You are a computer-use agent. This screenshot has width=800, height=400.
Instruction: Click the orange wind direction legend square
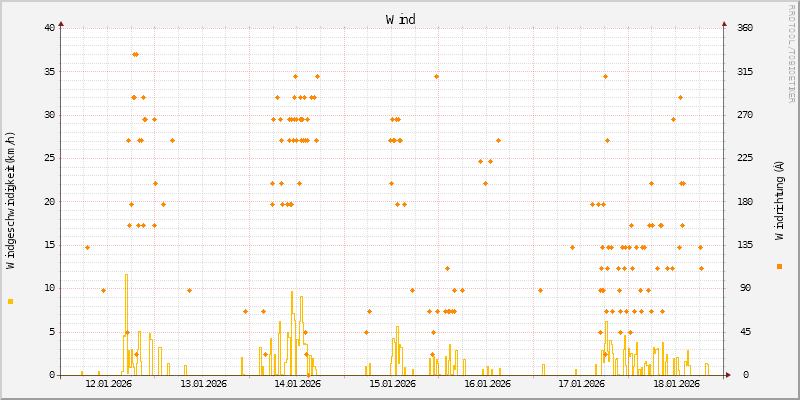779,266
